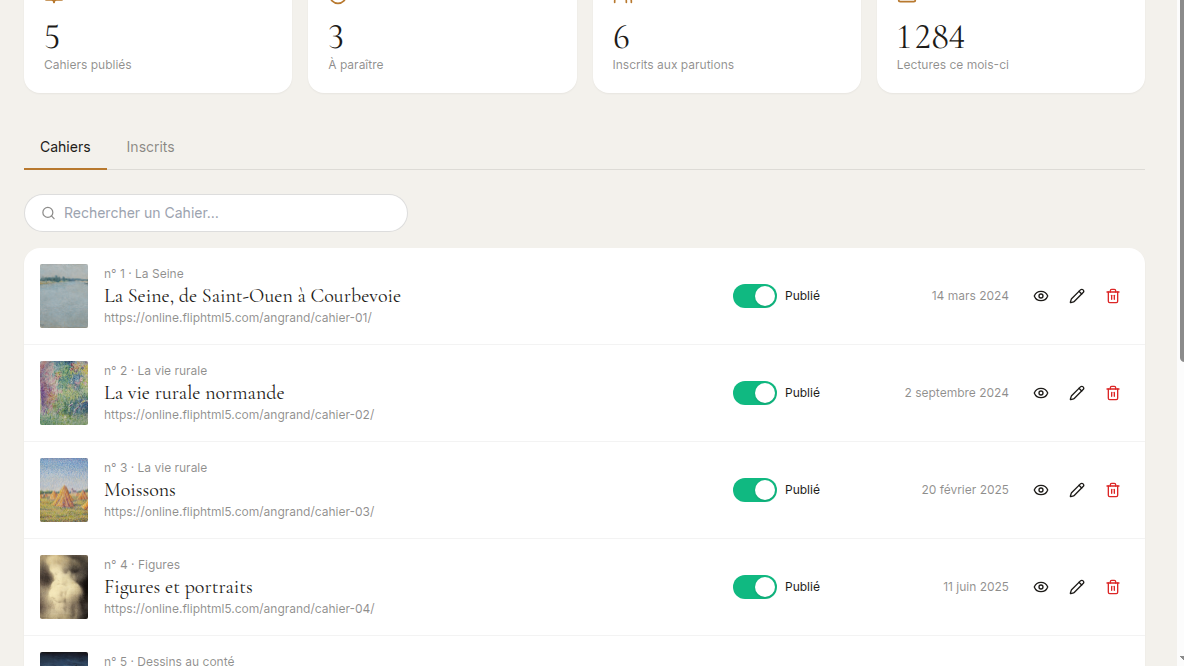The image size is (1184, 666).
Task: Unpublish La Seine, de Saint-Ouen à Courbevoie toggle
Action: (x=754, y=296)
